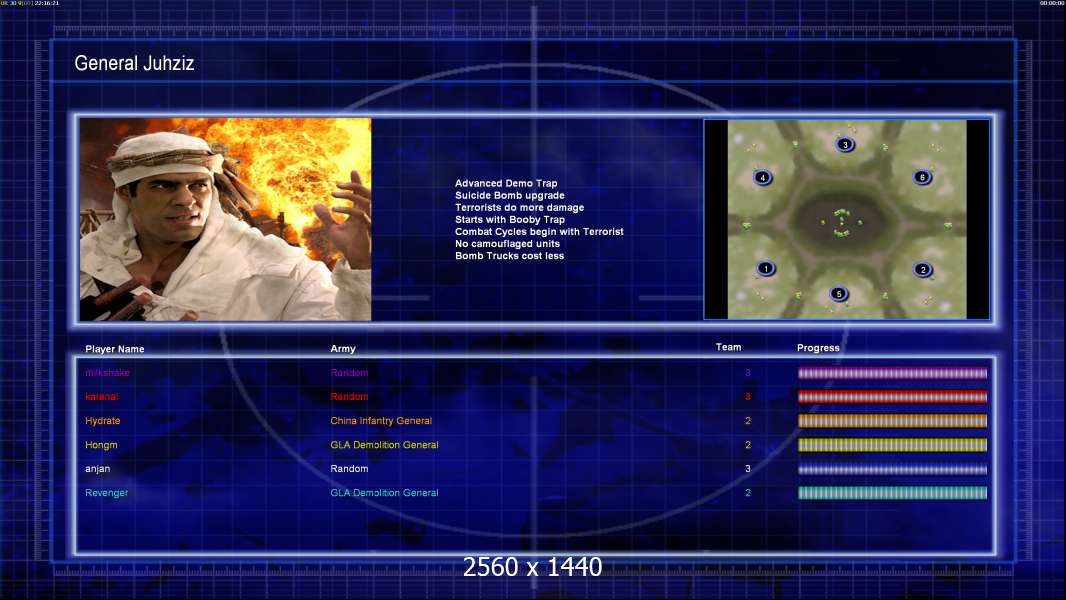Click China Infantry General army entry
The image size is (1066, 600).
[381, 421]
